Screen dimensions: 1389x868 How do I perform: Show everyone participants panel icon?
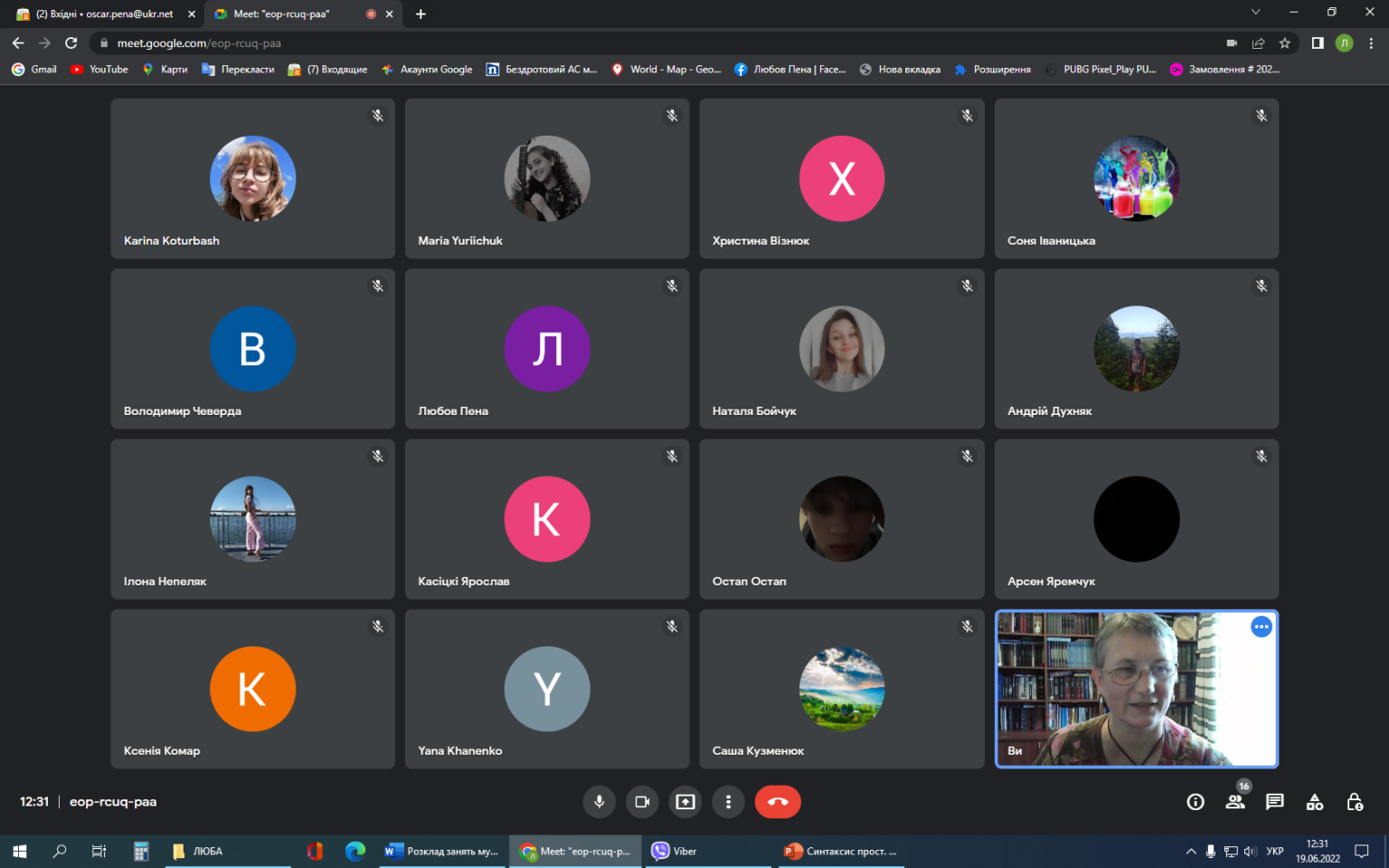click(1235, 802)
